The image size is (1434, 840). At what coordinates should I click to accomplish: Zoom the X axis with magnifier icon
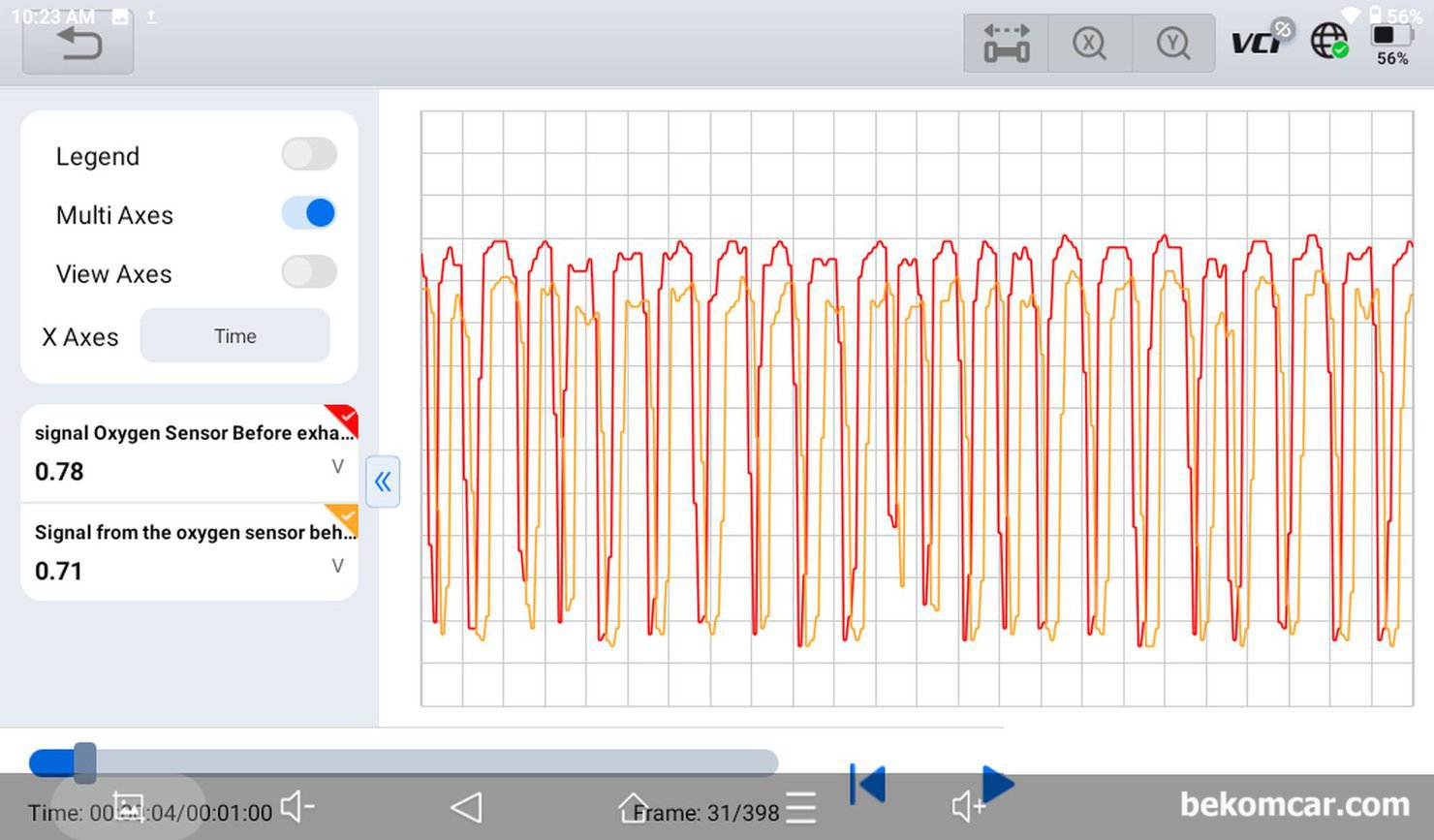(x=1090, y=44)
